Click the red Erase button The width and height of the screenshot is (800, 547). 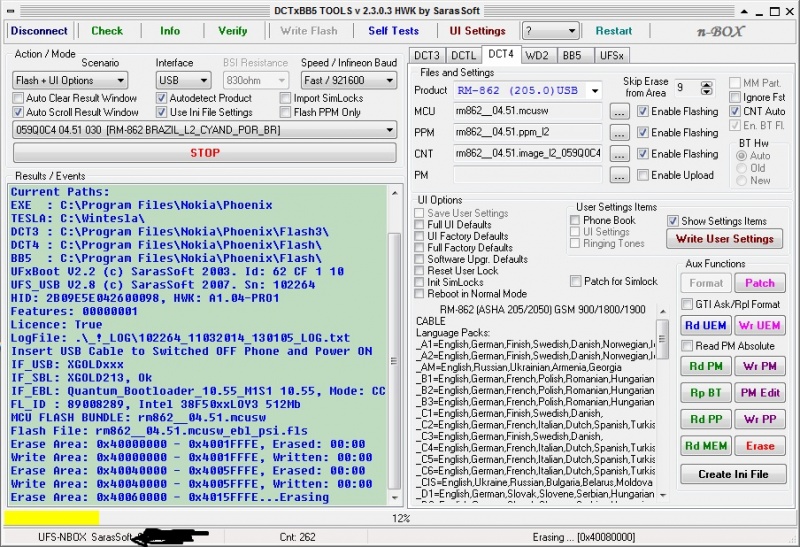click(760, 446)
